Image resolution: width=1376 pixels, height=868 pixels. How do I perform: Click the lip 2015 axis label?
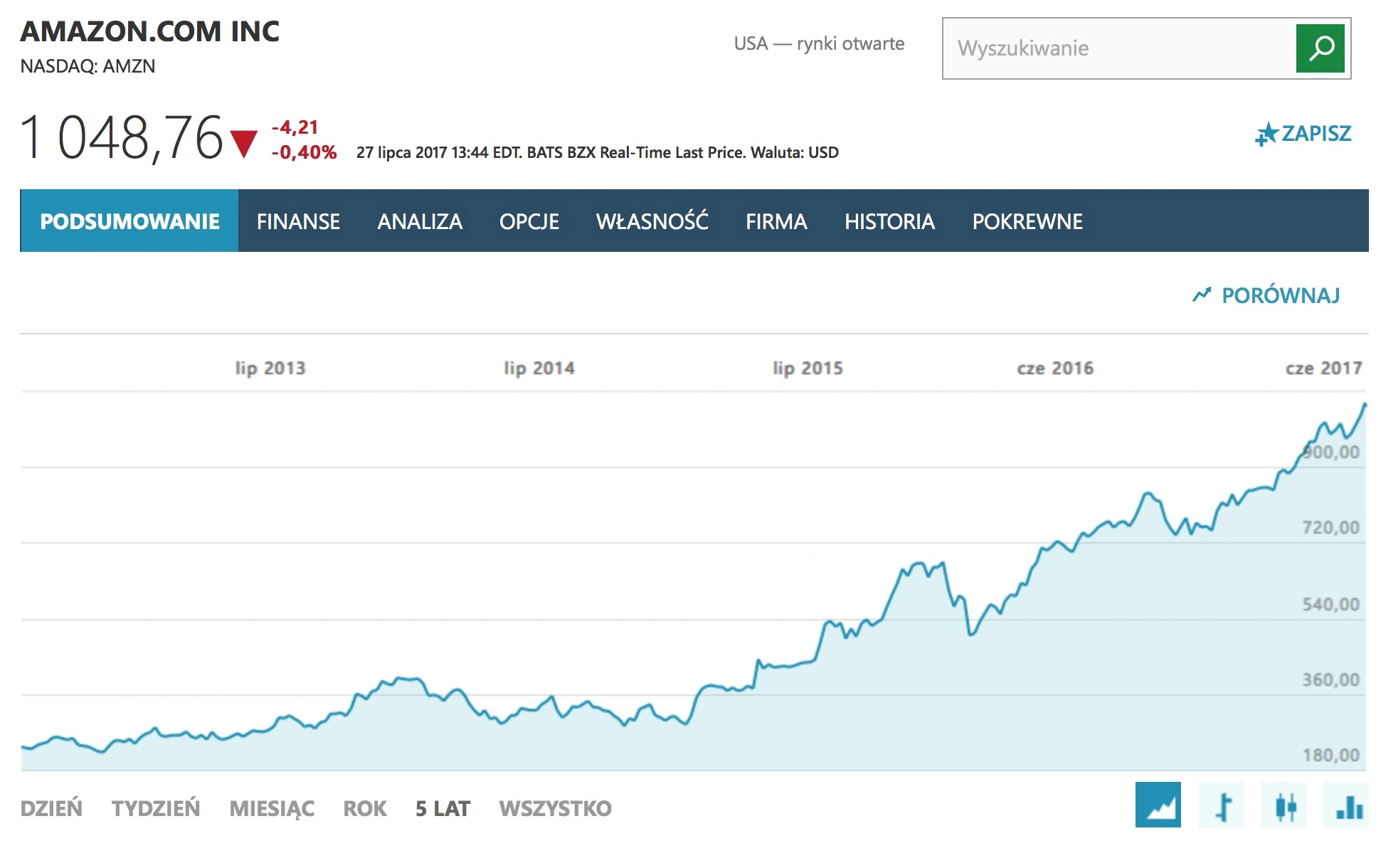[808, 368]
